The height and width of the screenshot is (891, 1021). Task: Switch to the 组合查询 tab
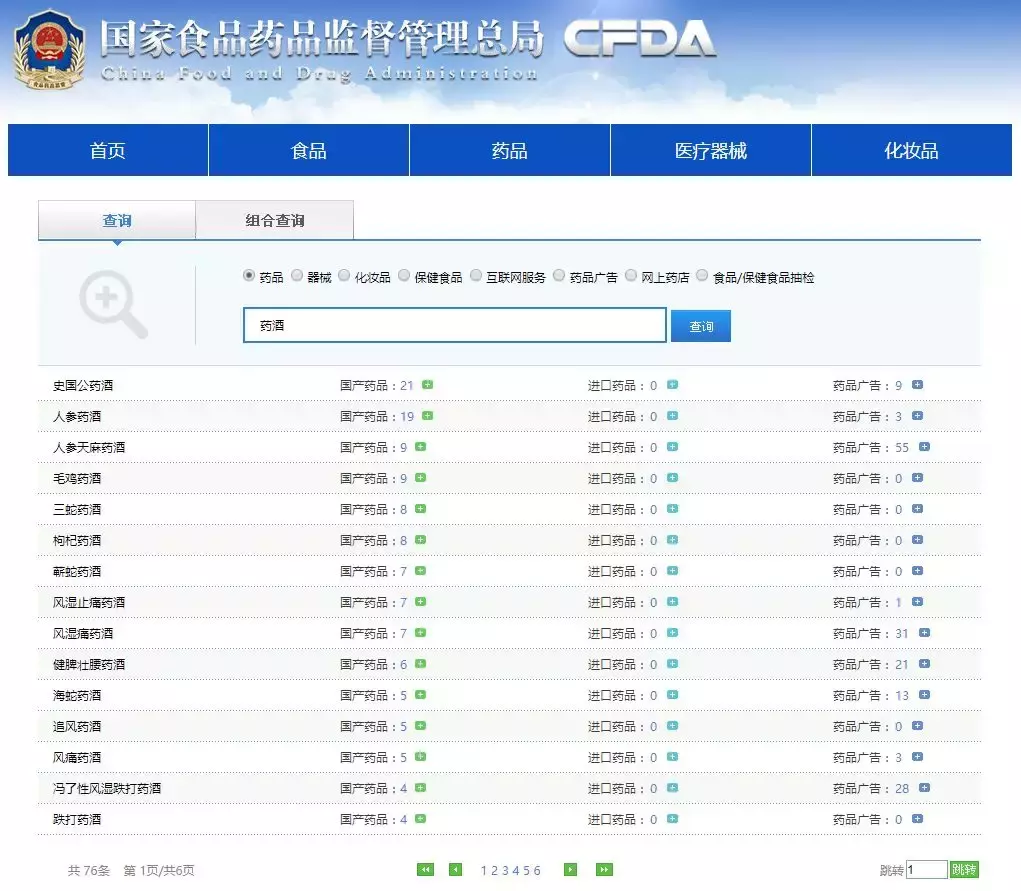coord(275,220)
